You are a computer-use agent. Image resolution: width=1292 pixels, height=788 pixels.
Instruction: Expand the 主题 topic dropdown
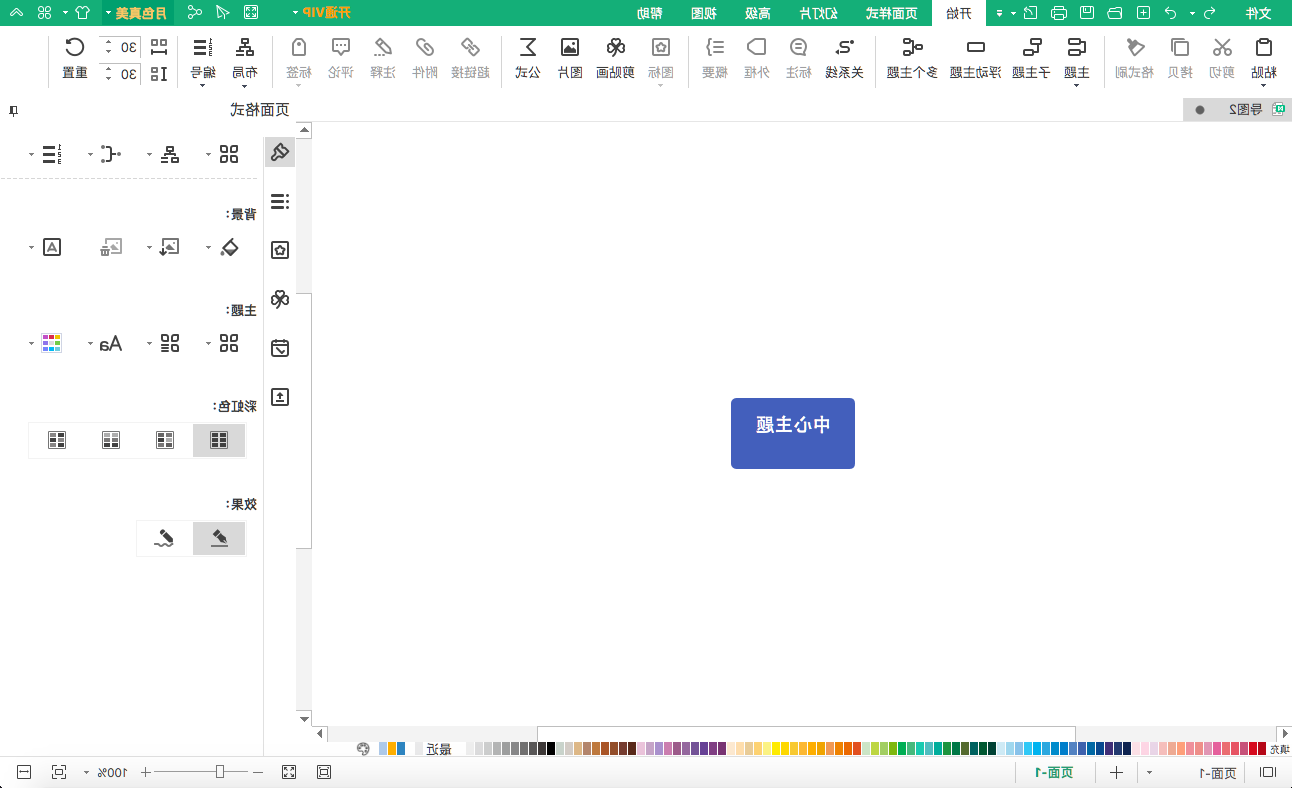point(1076,84)
